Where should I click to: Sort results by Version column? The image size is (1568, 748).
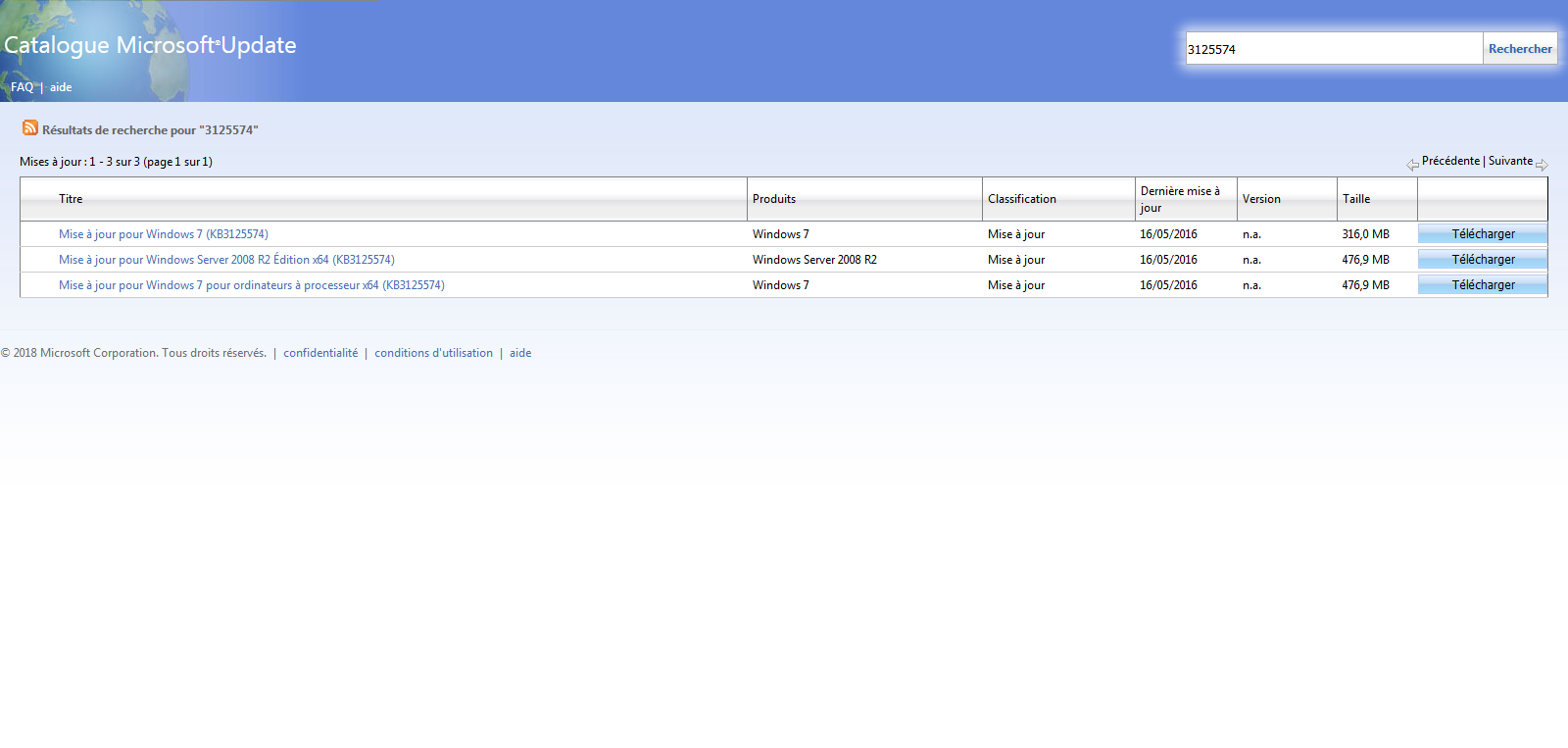[x=1261, y=199]
